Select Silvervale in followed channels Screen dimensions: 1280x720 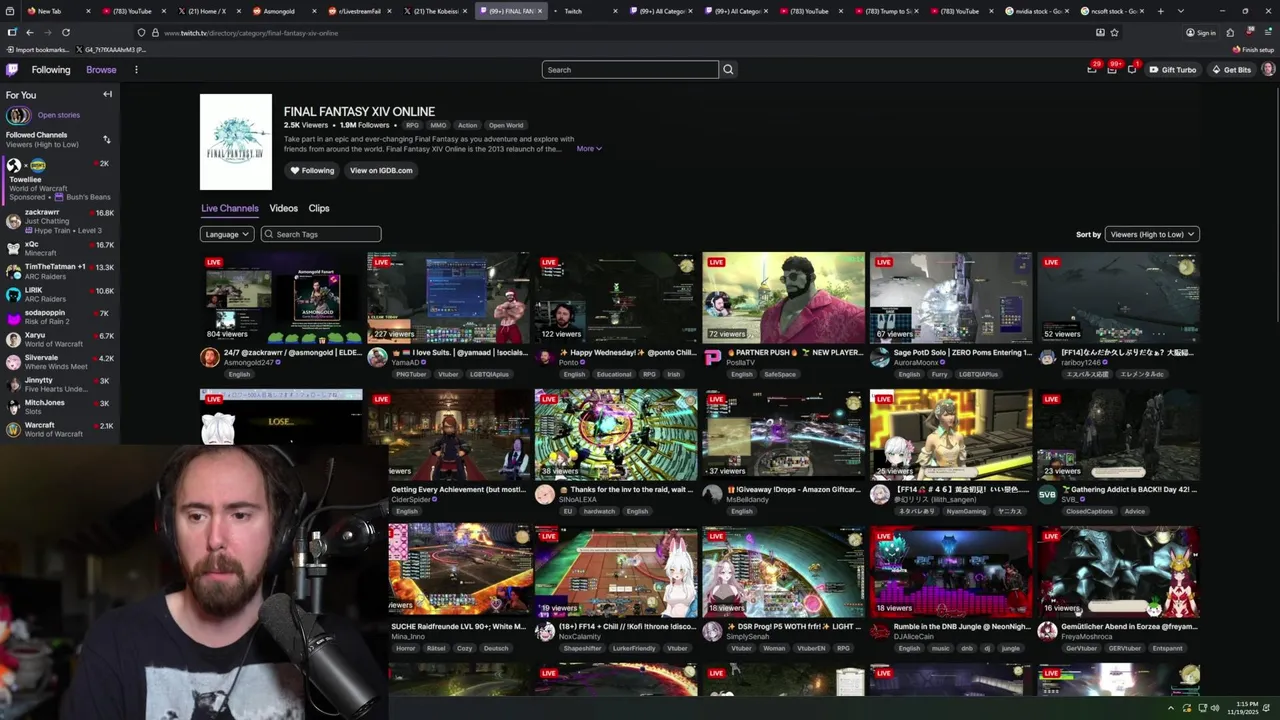pos(60,362)
